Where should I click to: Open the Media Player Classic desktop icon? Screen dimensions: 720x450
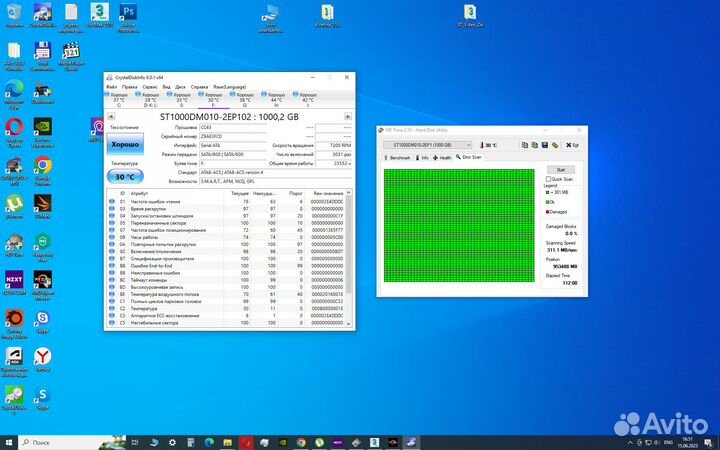coord(71,56)
